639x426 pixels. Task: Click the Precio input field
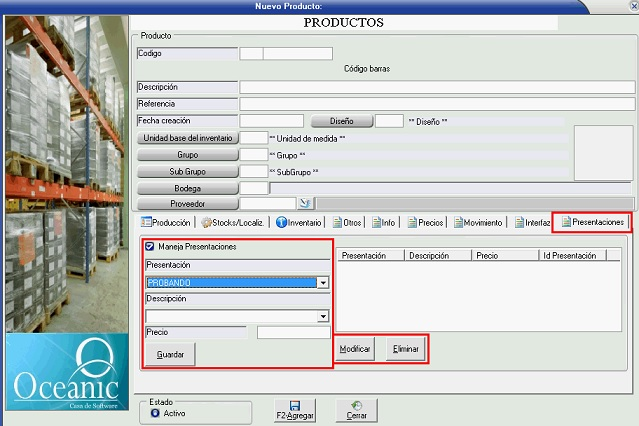(x=293, y=333)
